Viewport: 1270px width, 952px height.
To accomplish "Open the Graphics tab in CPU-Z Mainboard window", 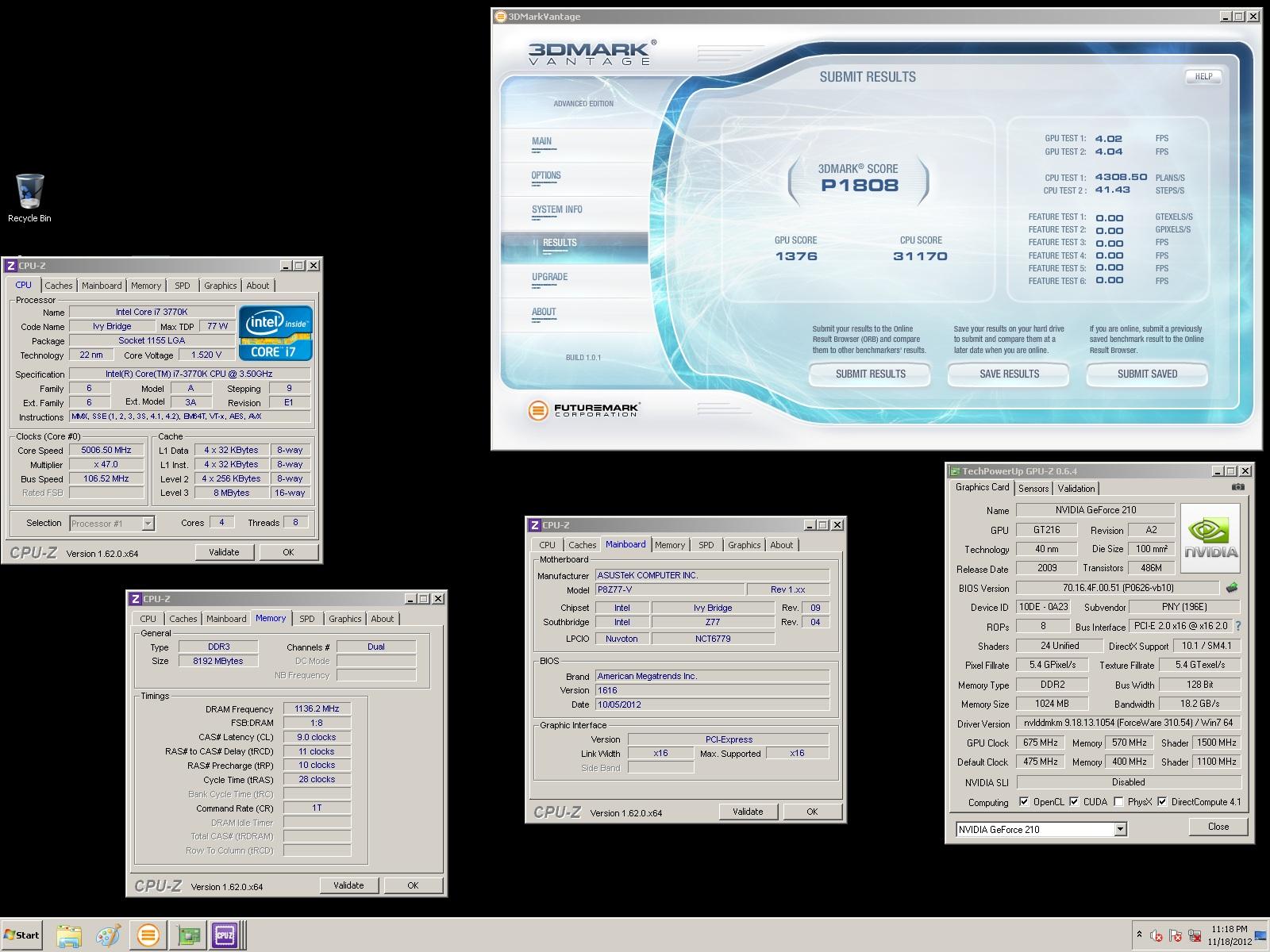I will pos(744,545).
